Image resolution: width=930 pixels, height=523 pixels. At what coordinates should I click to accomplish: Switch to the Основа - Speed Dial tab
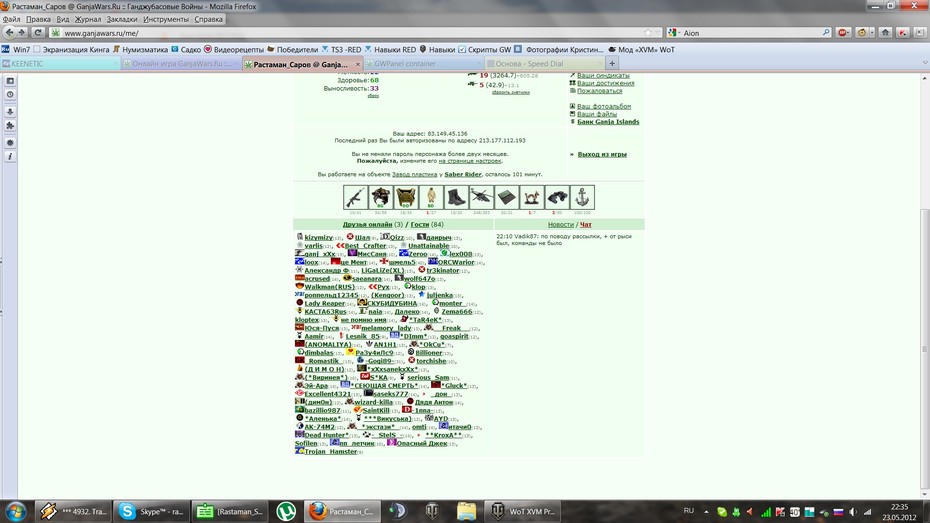[544, 63]
